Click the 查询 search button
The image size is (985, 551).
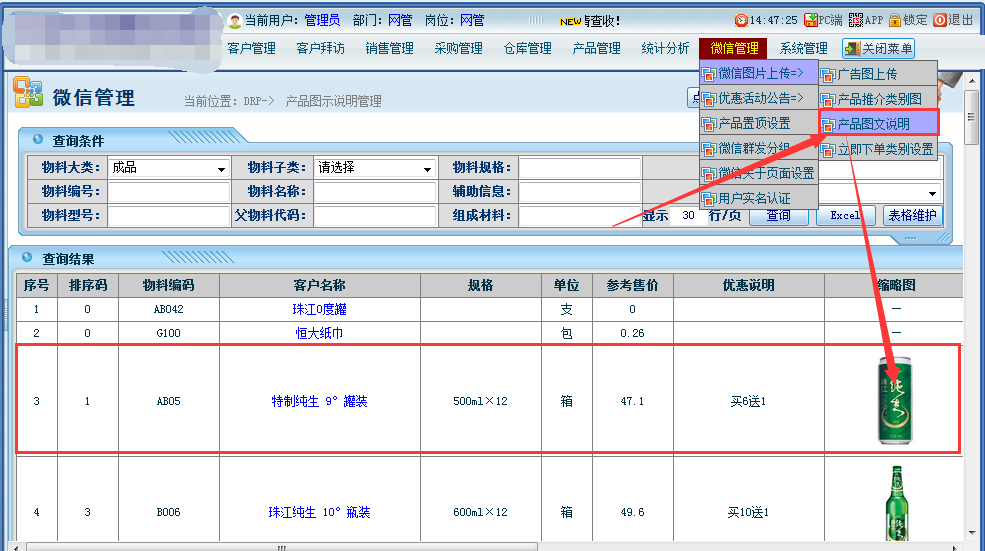(x=778, y=215)
